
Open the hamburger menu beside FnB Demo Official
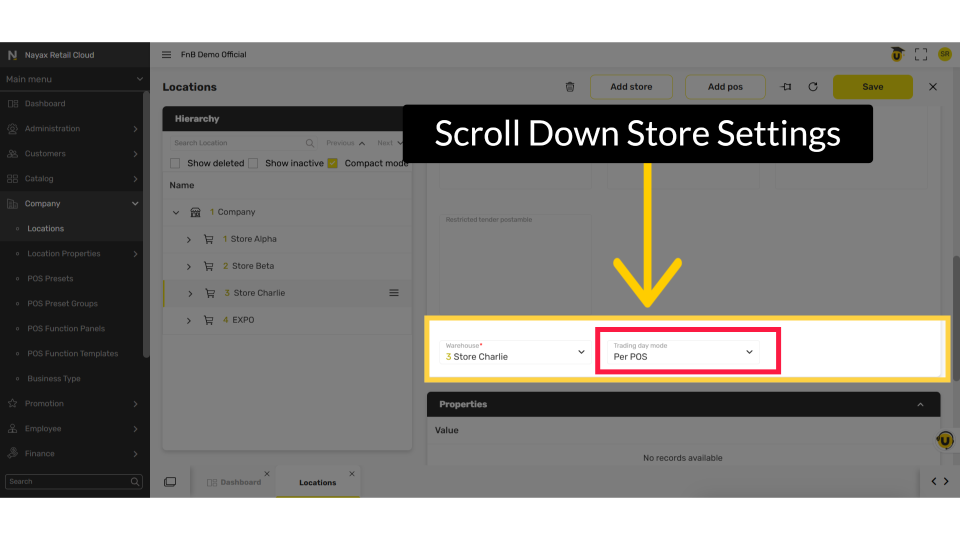(166, 54)
